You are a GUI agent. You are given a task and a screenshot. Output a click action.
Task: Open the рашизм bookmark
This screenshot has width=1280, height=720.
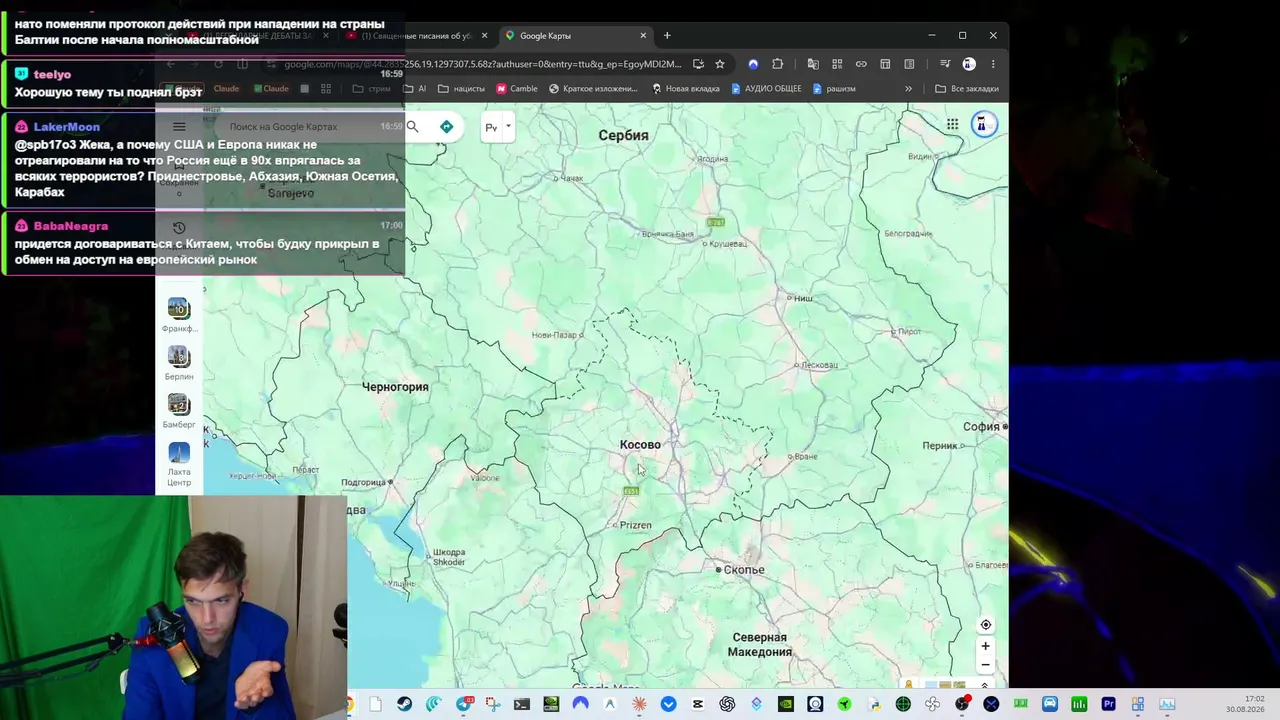[834, 89]
